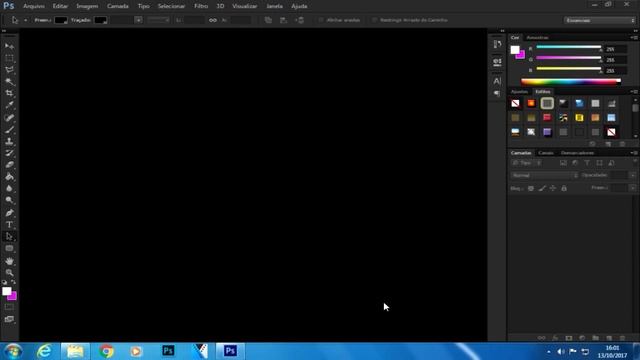Select the Pen tool

click(x=9, y=213)
